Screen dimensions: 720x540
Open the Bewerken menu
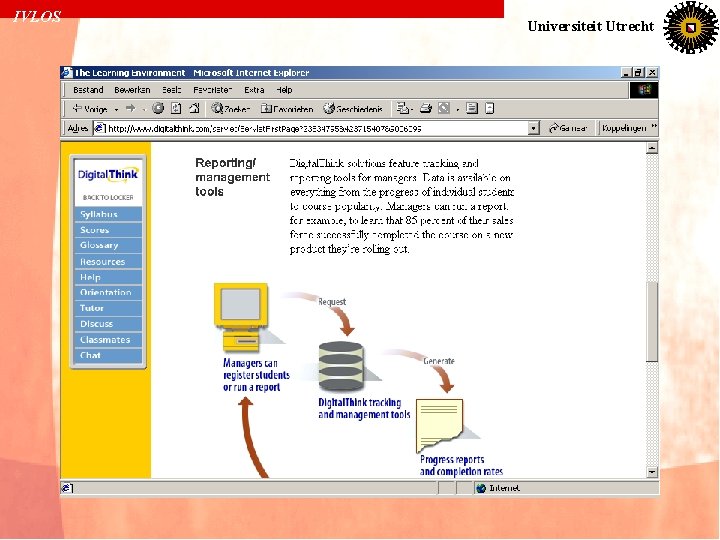coord(132,90)
